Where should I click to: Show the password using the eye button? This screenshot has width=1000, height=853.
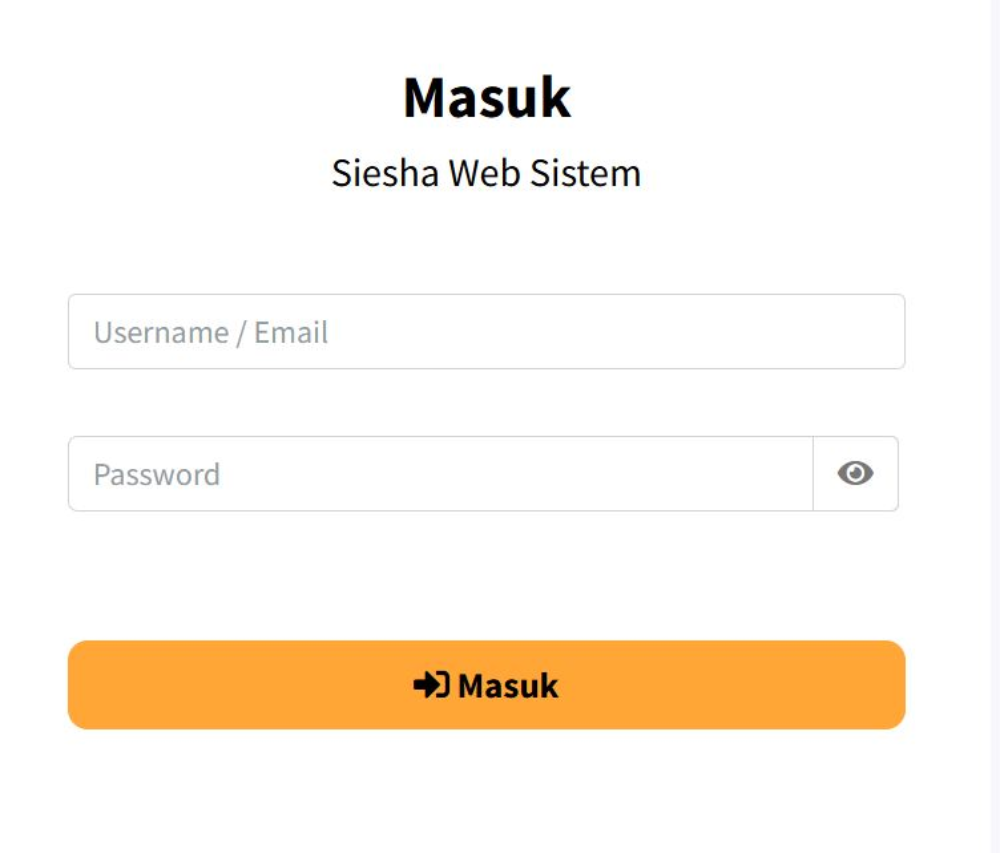click(x=855, y=474)
